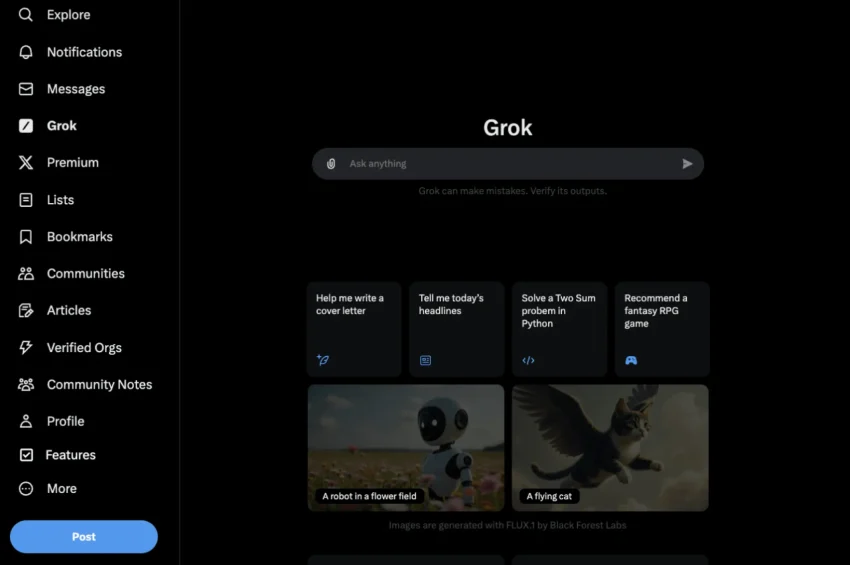Choose 'Help me write a cover letter' prompt
Screen dimensions: 850x565
(x=354, y=329)
